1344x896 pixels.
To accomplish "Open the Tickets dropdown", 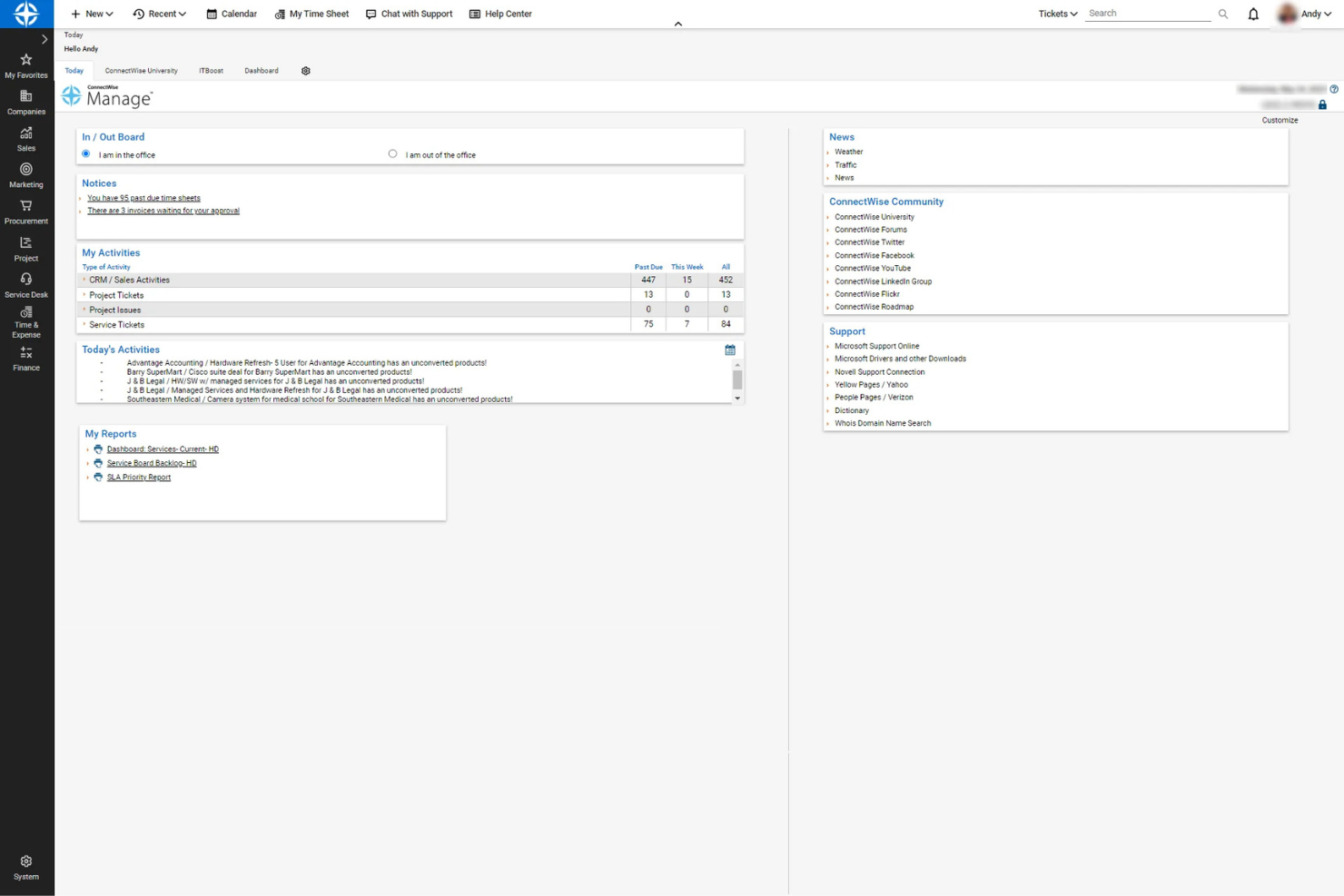I will 1056,14.
